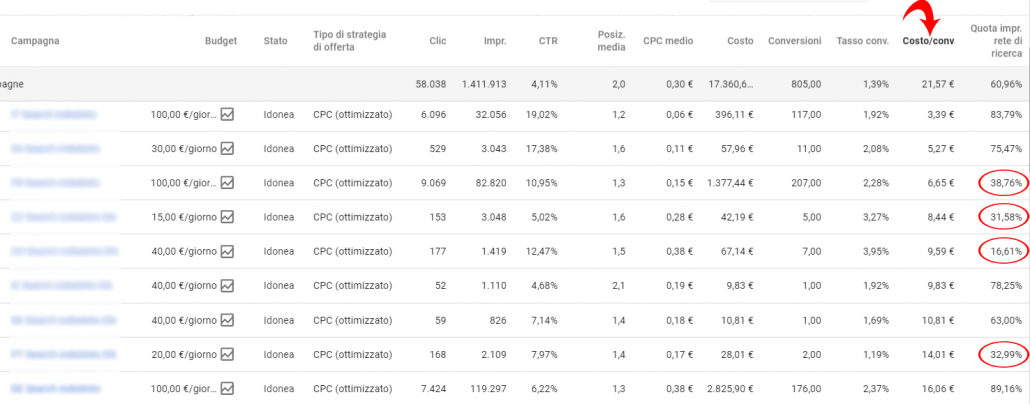Viewport: 1030px width, 404px height.
Task: Click the Impr. column header
Action: click(494, 41)
